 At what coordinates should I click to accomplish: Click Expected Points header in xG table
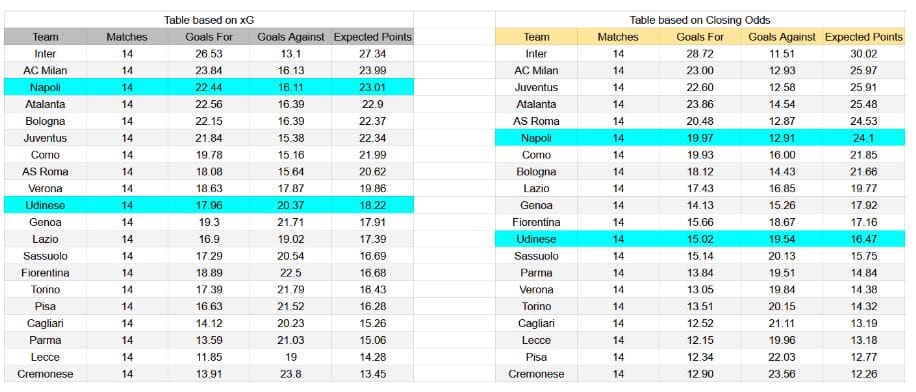372,37
